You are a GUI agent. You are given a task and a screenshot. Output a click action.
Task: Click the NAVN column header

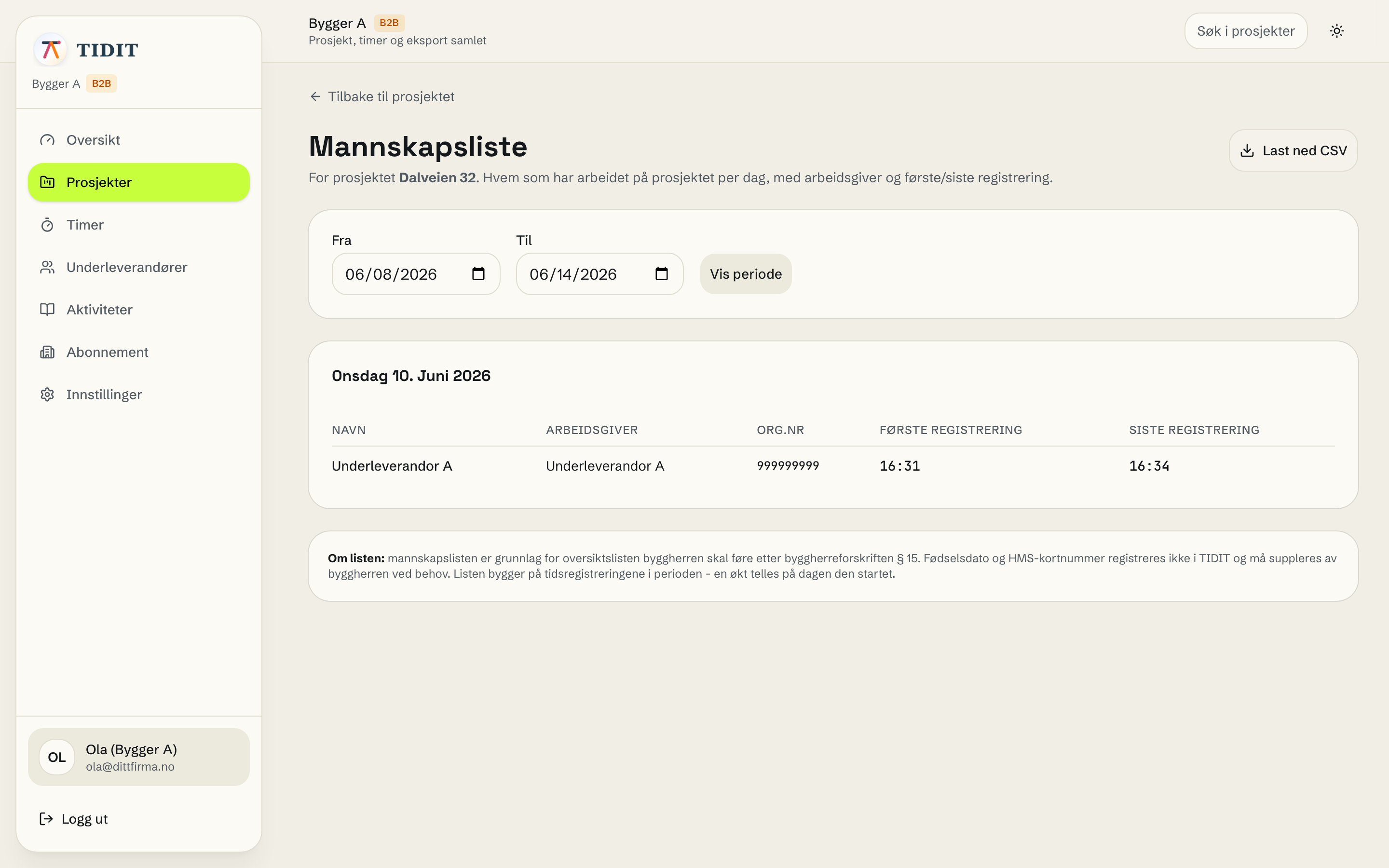click(348, 430)
